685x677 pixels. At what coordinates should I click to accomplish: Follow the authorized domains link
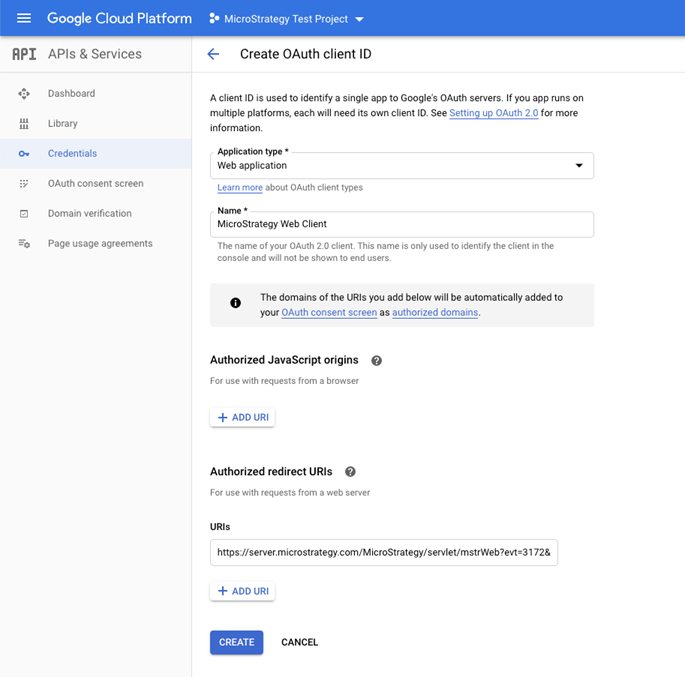[x=435, y=313]
